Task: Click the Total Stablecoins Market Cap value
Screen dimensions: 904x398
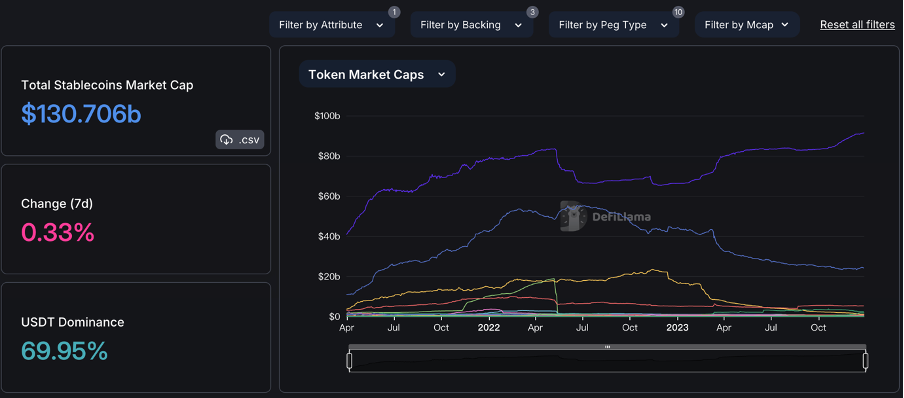Action: tap(81, 114)
